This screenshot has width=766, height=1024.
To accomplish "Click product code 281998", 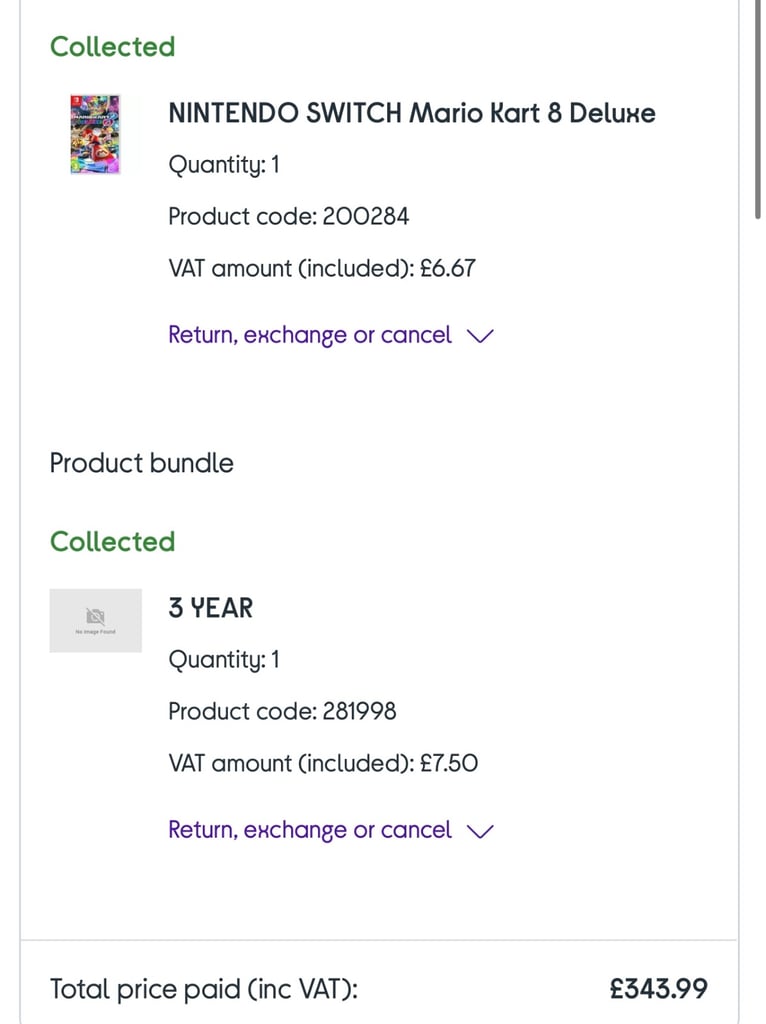I will (x=282, y=711).
